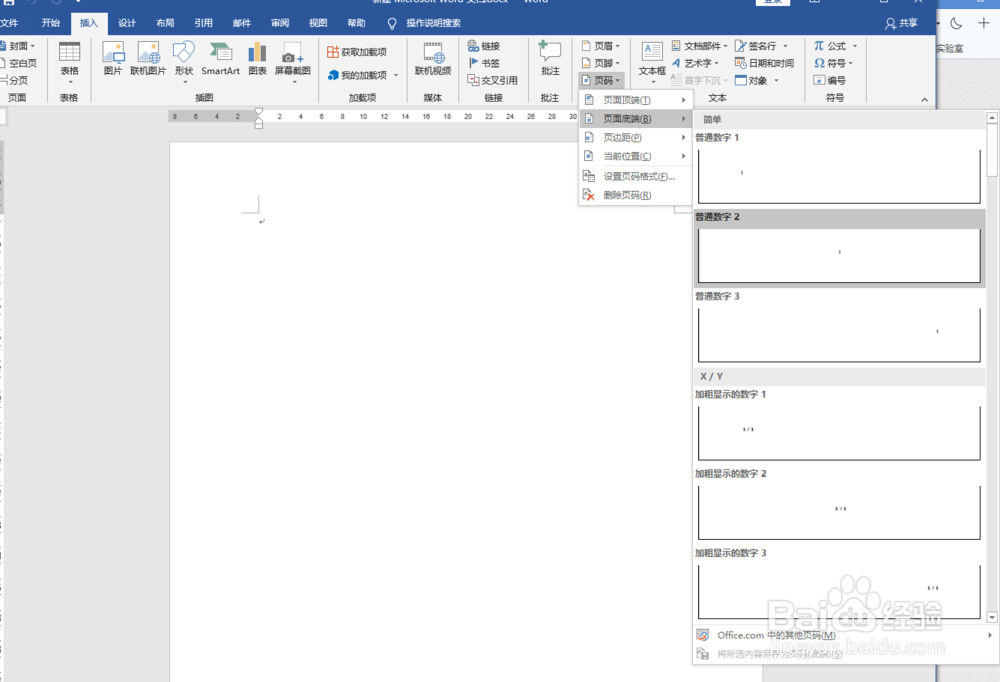Expand 页边距 page margins submenu

pyautogui.click(x=635, y=138)
